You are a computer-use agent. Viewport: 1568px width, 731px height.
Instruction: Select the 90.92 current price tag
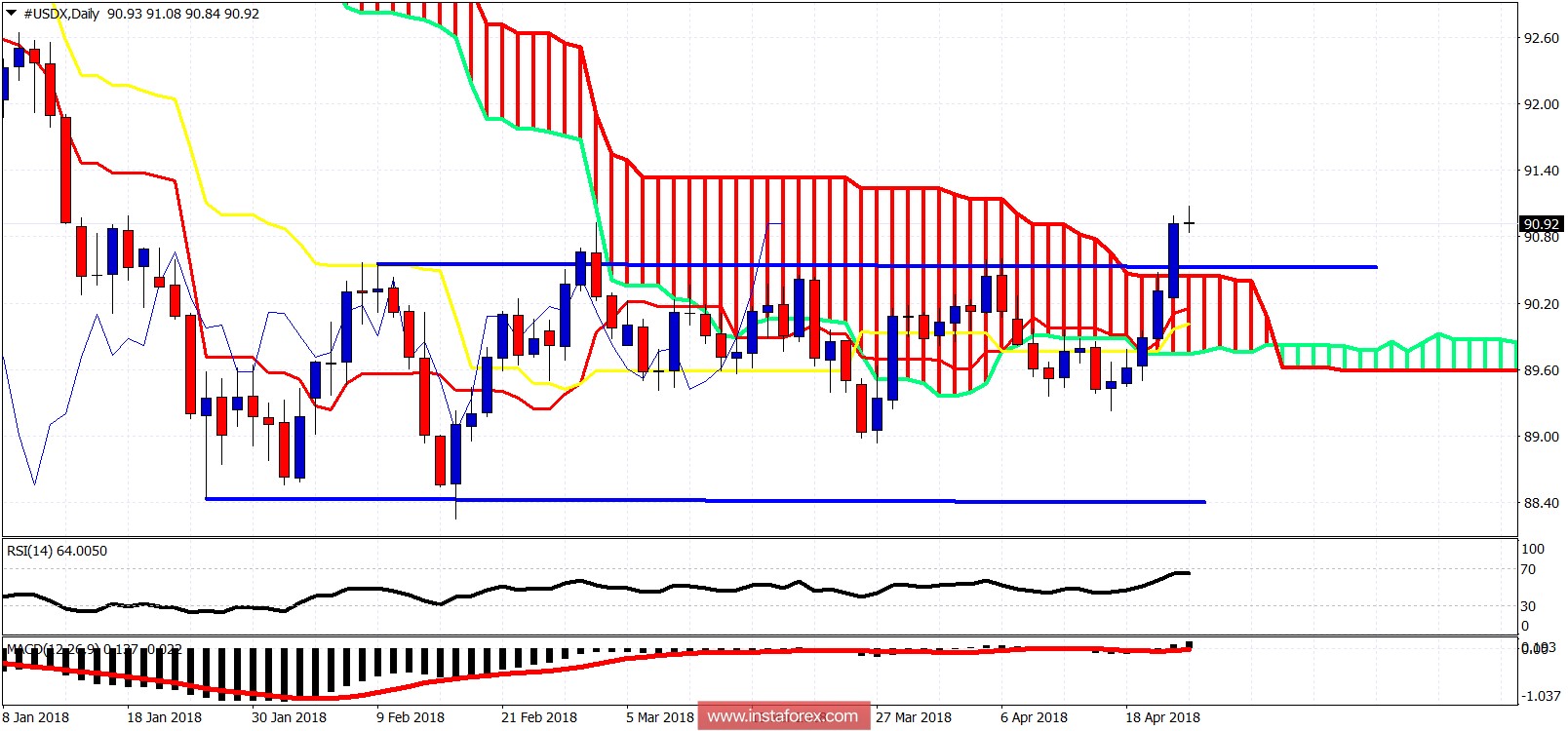point(1541,224)
